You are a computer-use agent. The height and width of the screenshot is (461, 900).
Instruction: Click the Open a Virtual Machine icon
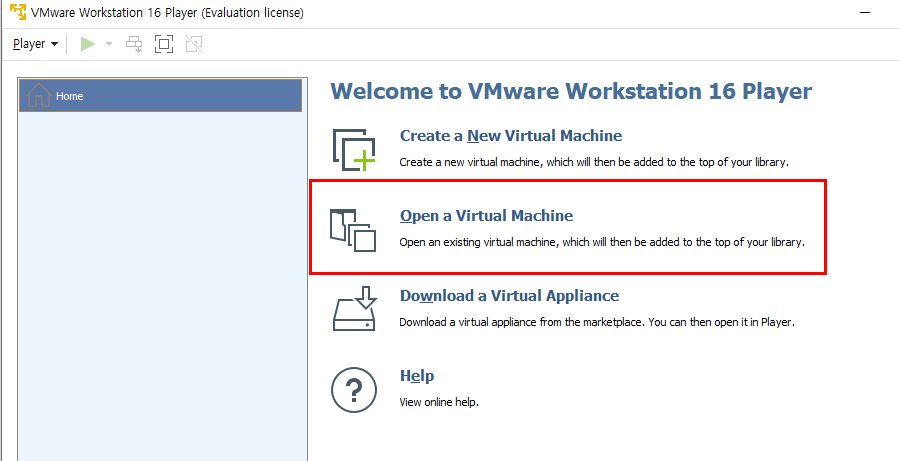tap(353, 230)
